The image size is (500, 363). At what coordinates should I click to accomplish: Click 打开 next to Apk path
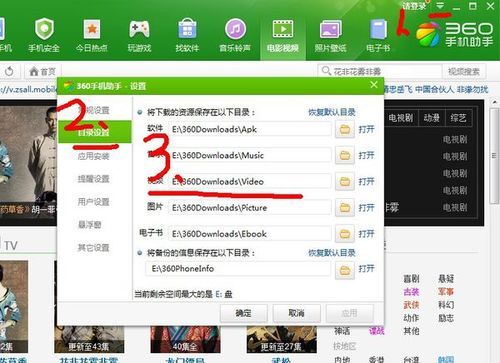[x=366, y=129]
